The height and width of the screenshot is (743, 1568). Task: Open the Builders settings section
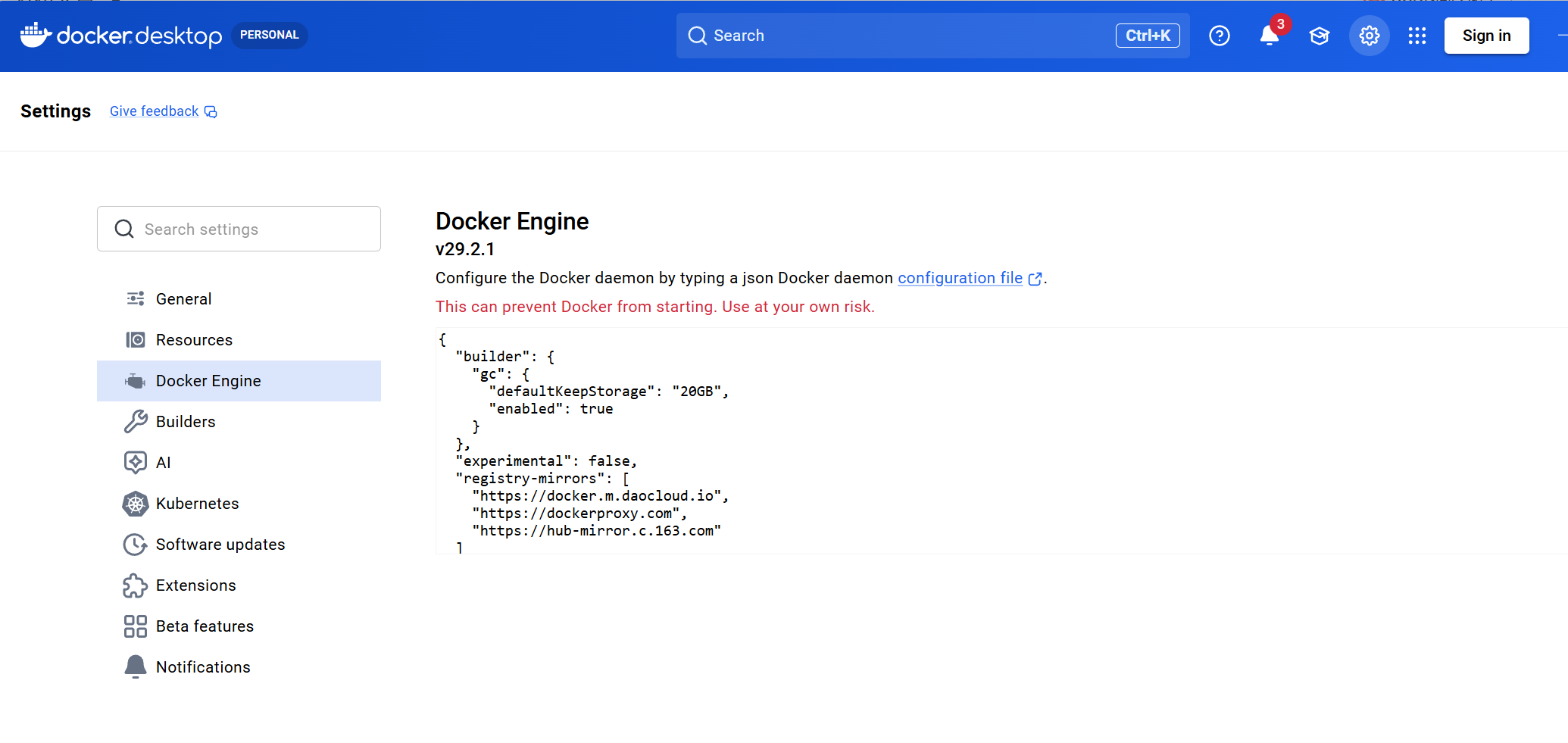coord(239,422)
